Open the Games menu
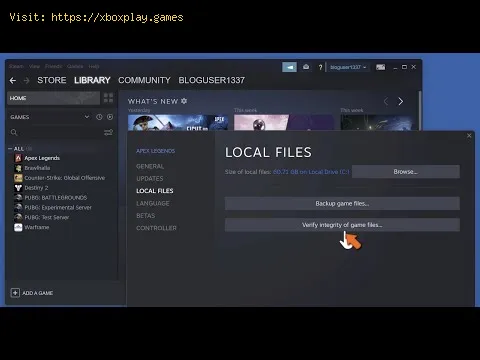The image size is (480, 360). point(75,66)
